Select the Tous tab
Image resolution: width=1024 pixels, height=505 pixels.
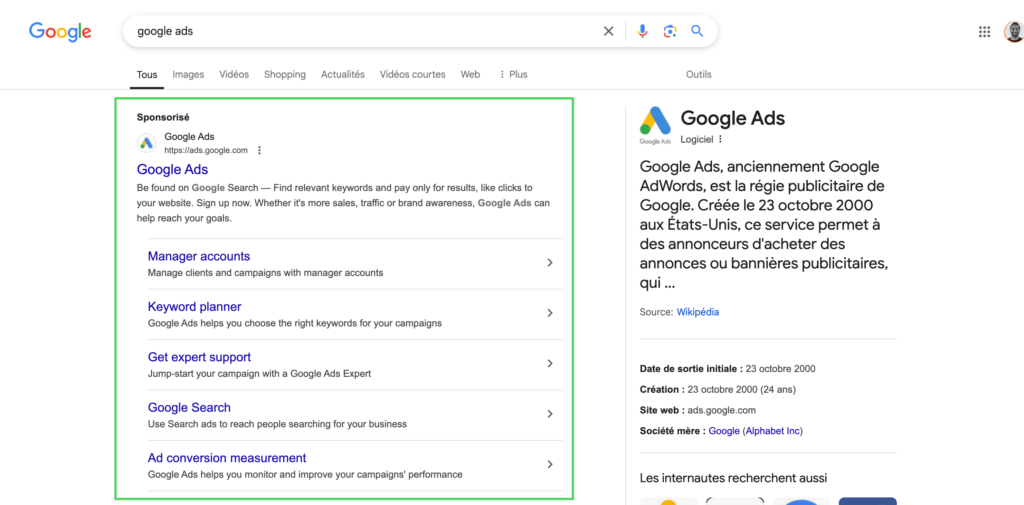(x=147, y=74)
